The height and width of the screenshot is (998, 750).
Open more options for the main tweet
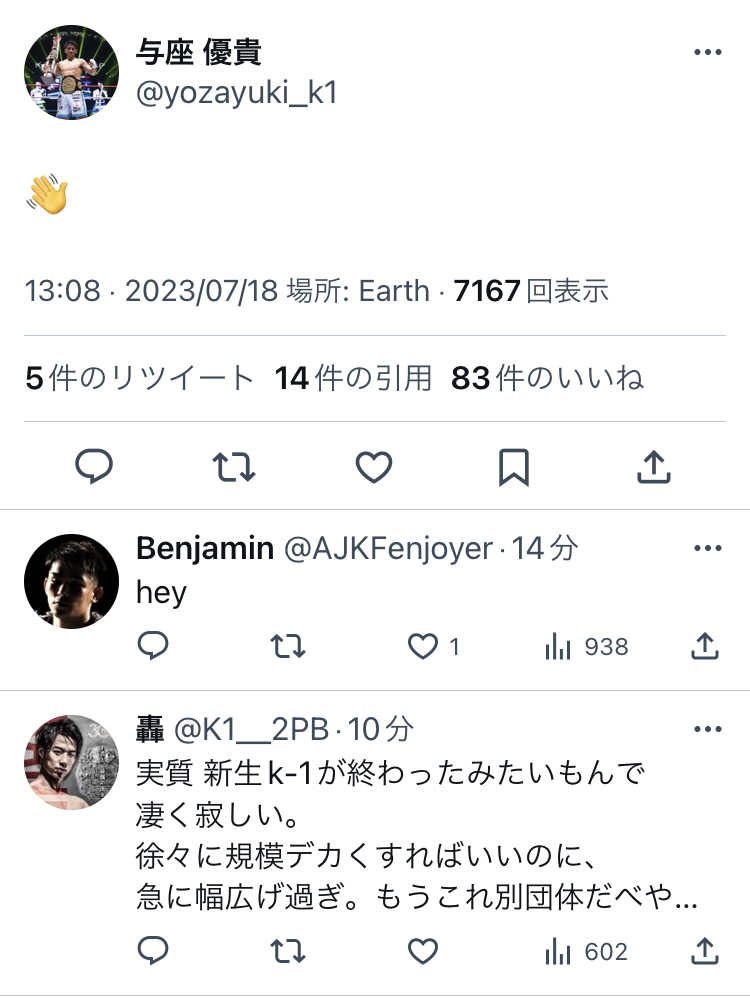(707, 52)
